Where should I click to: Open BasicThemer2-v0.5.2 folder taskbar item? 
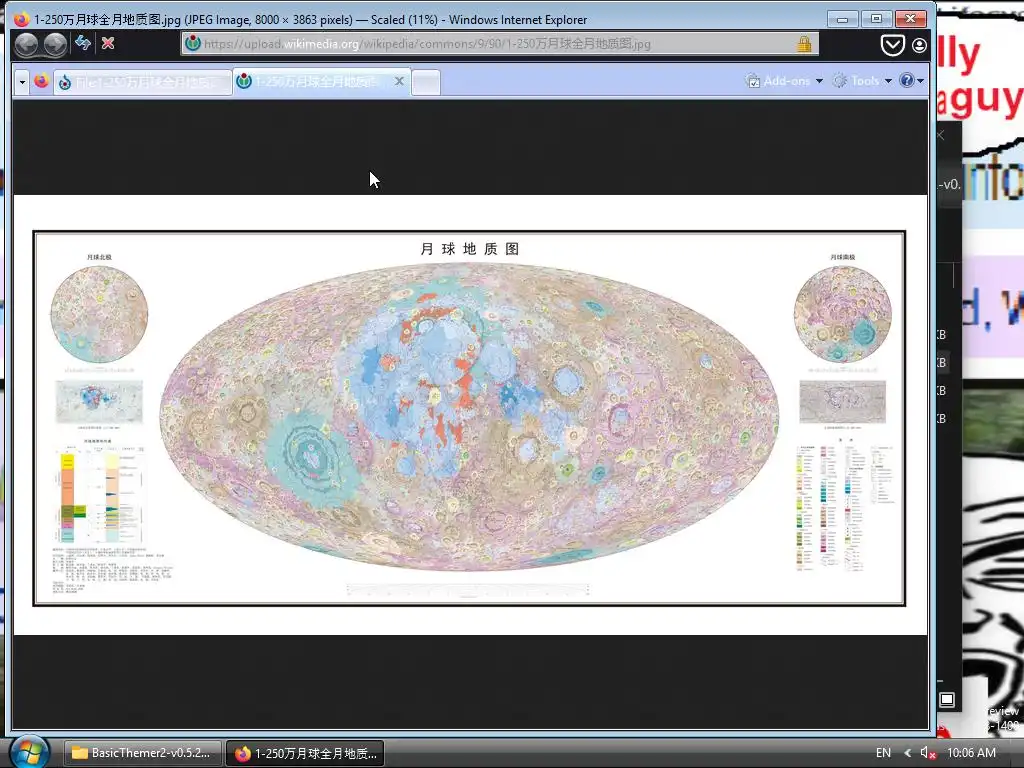(143, 753)
